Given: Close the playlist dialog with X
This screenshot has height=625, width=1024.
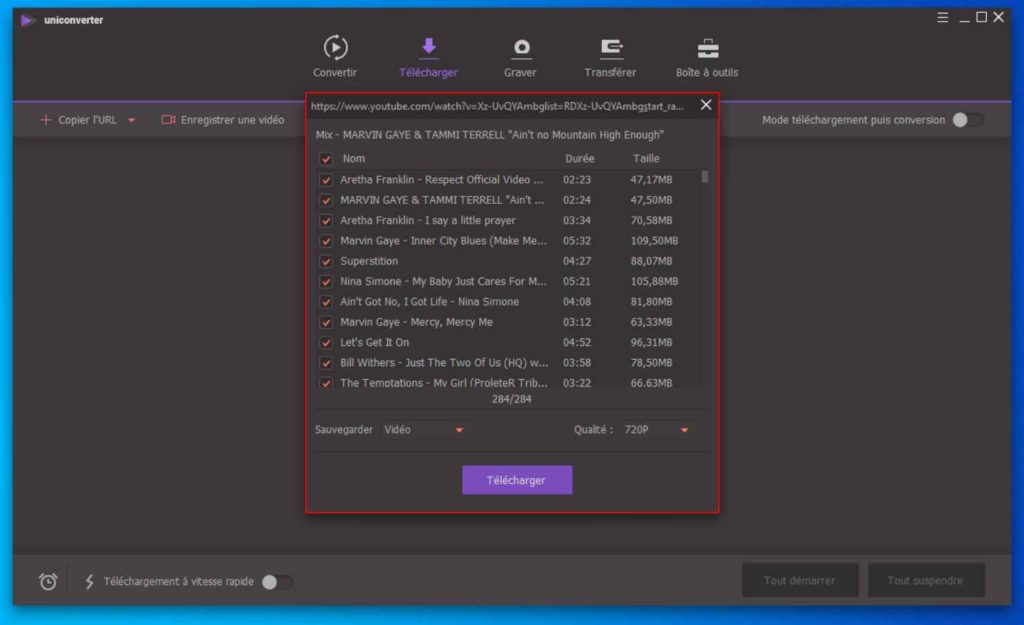Looking at the screenshot, I should click(706, 104).
